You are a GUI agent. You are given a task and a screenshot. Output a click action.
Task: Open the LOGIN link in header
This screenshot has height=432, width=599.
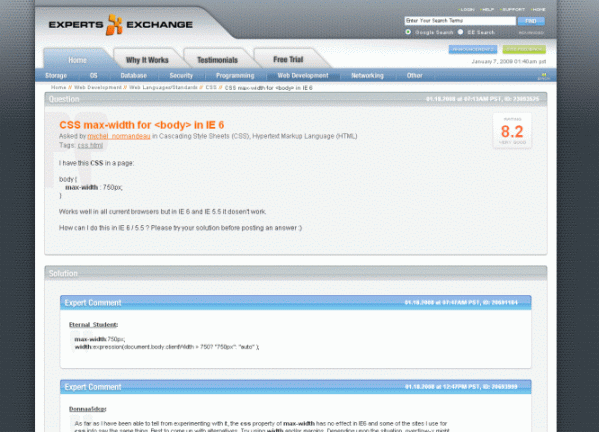466,9
